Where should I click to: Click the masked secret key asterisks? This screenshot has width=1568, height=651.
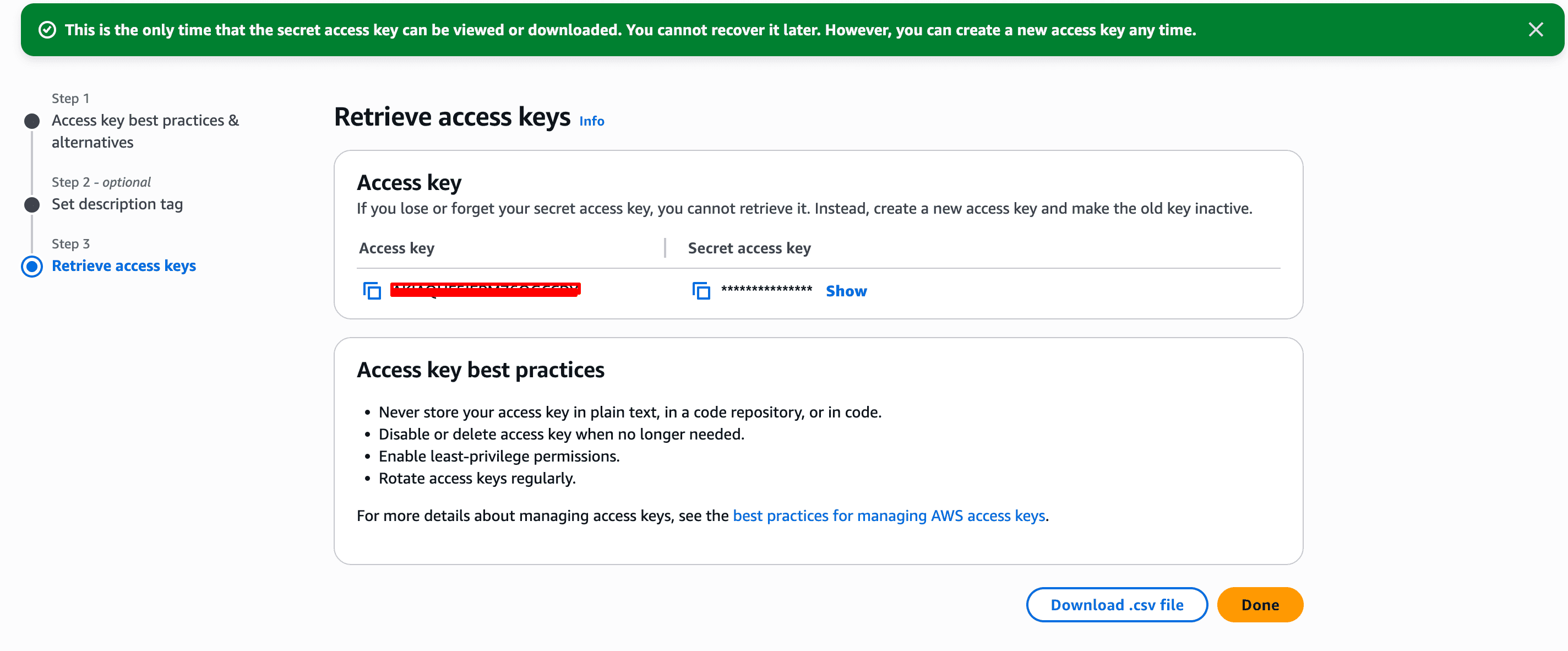pyautogui.click(x=766, y=290)
